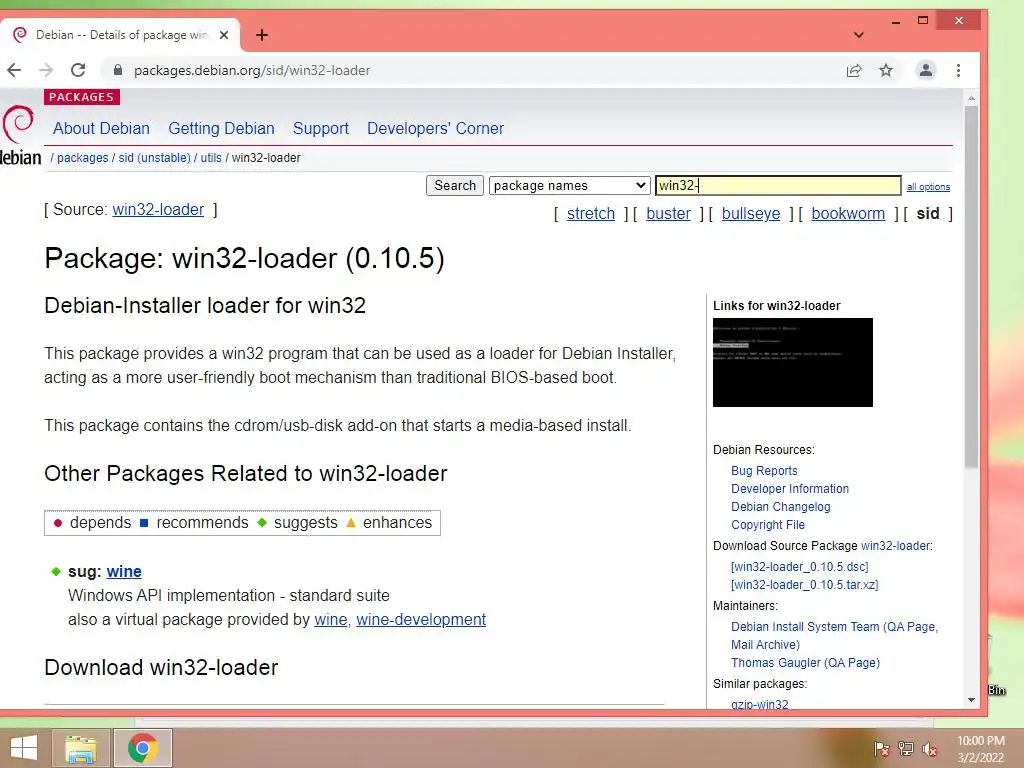The height and width of the screenshot is (768, 1024).
Task: Share this page via share icon
Action: pos(854,71)
